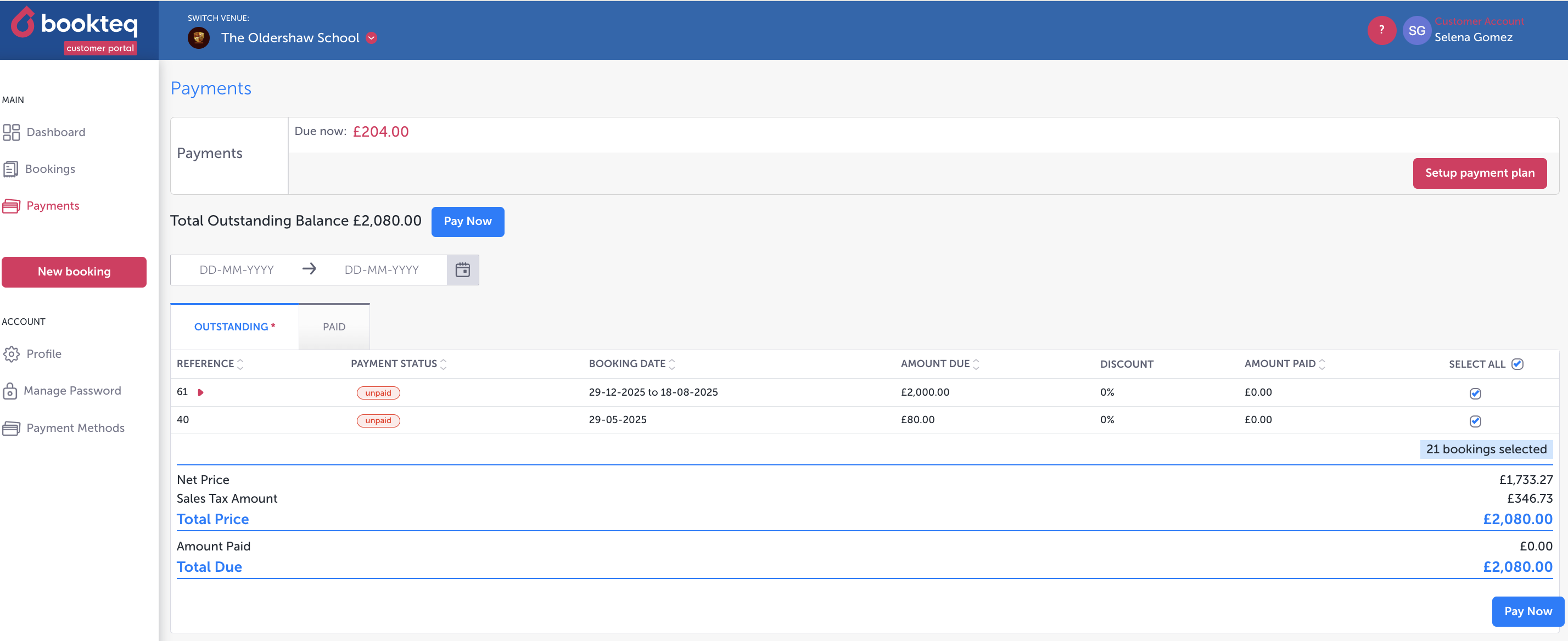Screen dimensions: 1568x641
Task: Click the start date input field
Action: coord(236,269)
